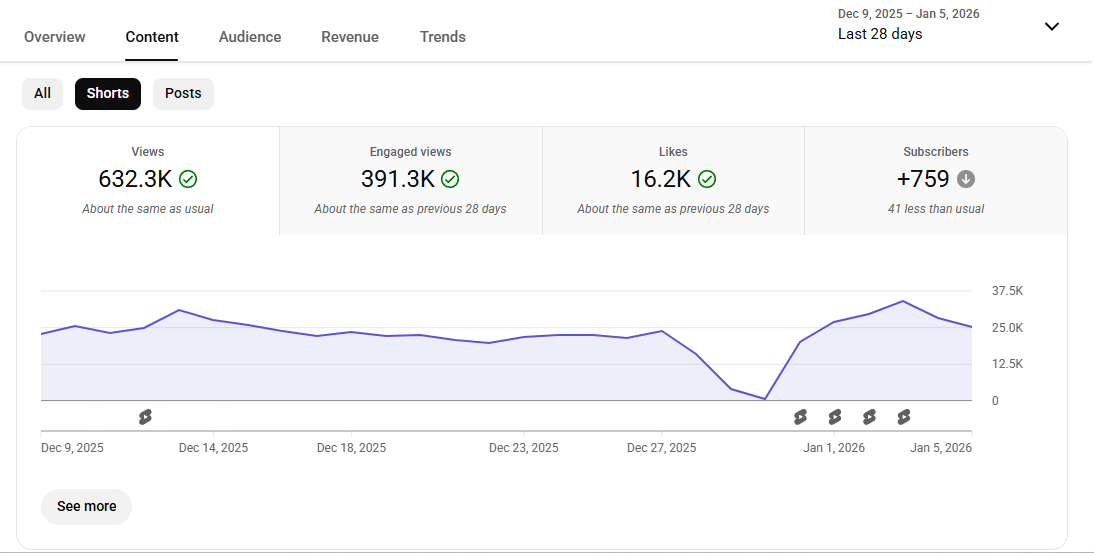Click the leftmost Shorts publish marker on the timeline
Viewport: 1094px width, 553px height.
[145, 417]
